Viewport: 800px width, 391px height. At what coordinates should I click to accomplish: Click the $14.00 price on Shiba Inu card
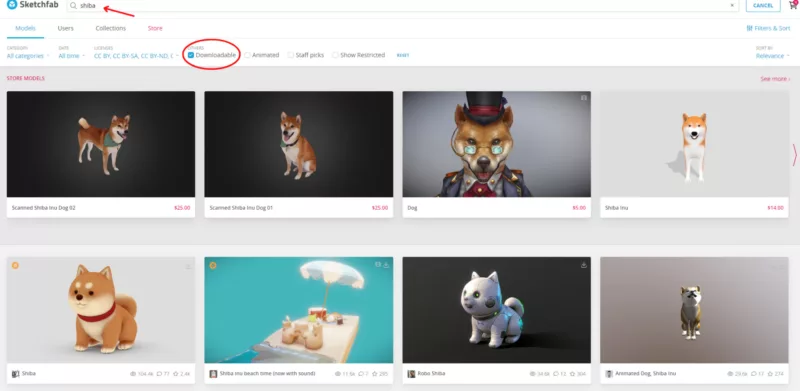pos(776,208)
